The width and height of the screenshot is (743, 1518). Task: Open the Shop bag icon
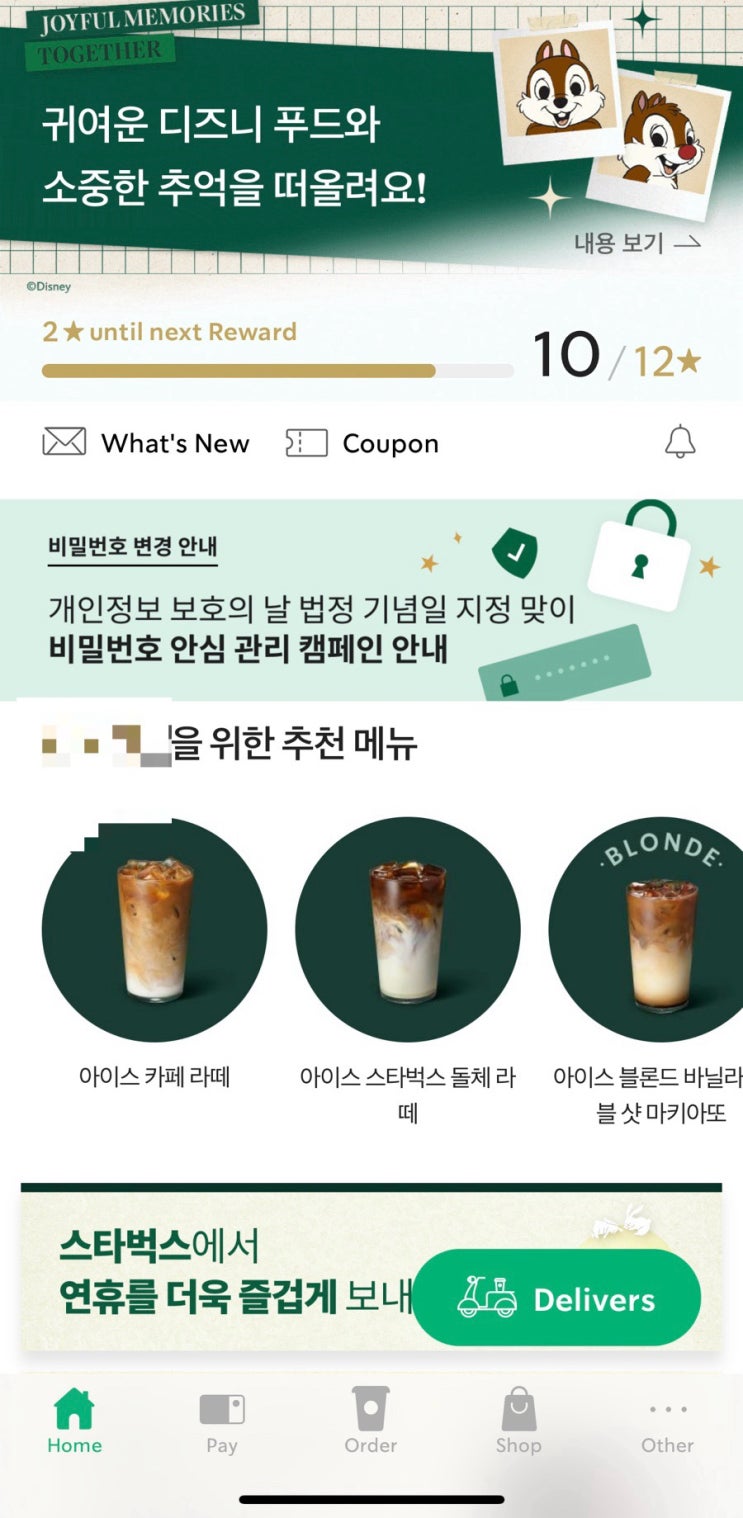click(518, 1409)
